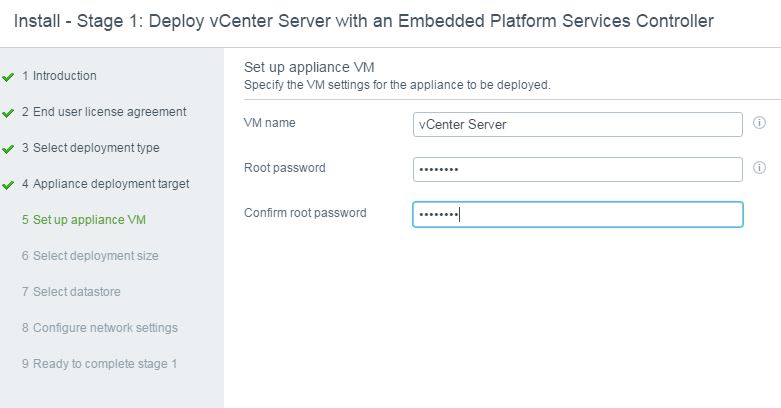The height and width of the screenshot is (408, 781).
Task: Click the checkmark beside End user license agreement
Action: click(x=7, y=113)
